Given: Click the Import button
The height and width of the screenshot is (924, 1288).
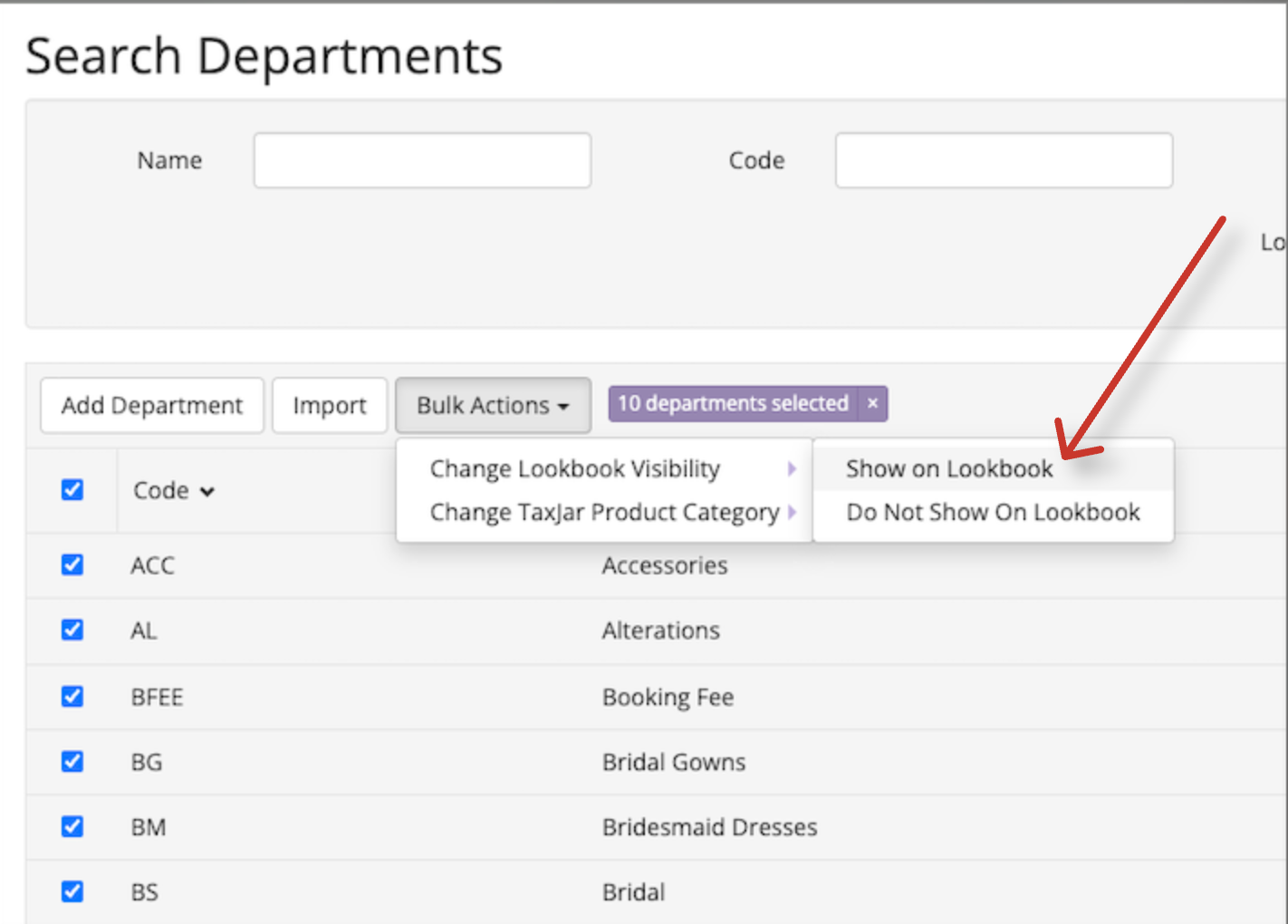Looking at the screenshot, I should [x=330, y=405].
